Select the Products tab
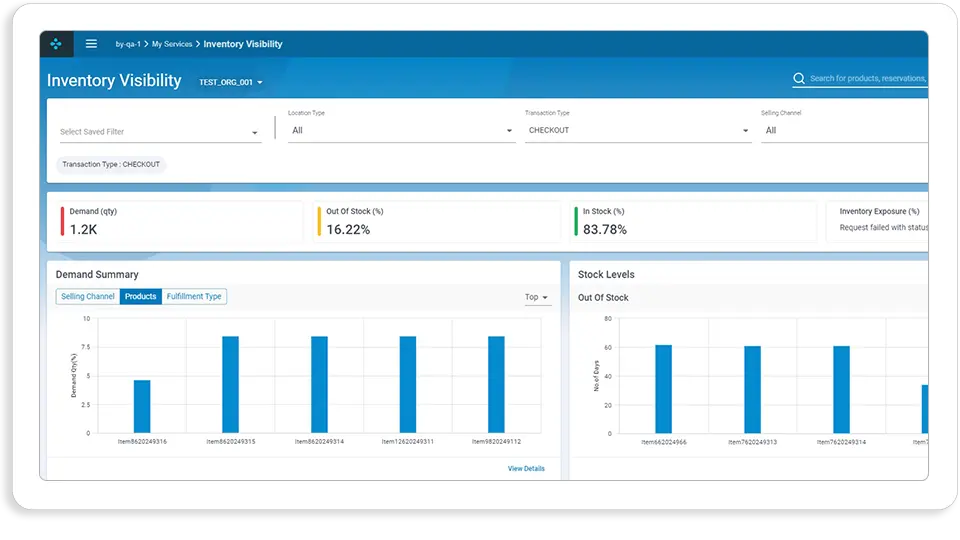The width and height of the screenshot is (960, 540). tap(140, 297)
